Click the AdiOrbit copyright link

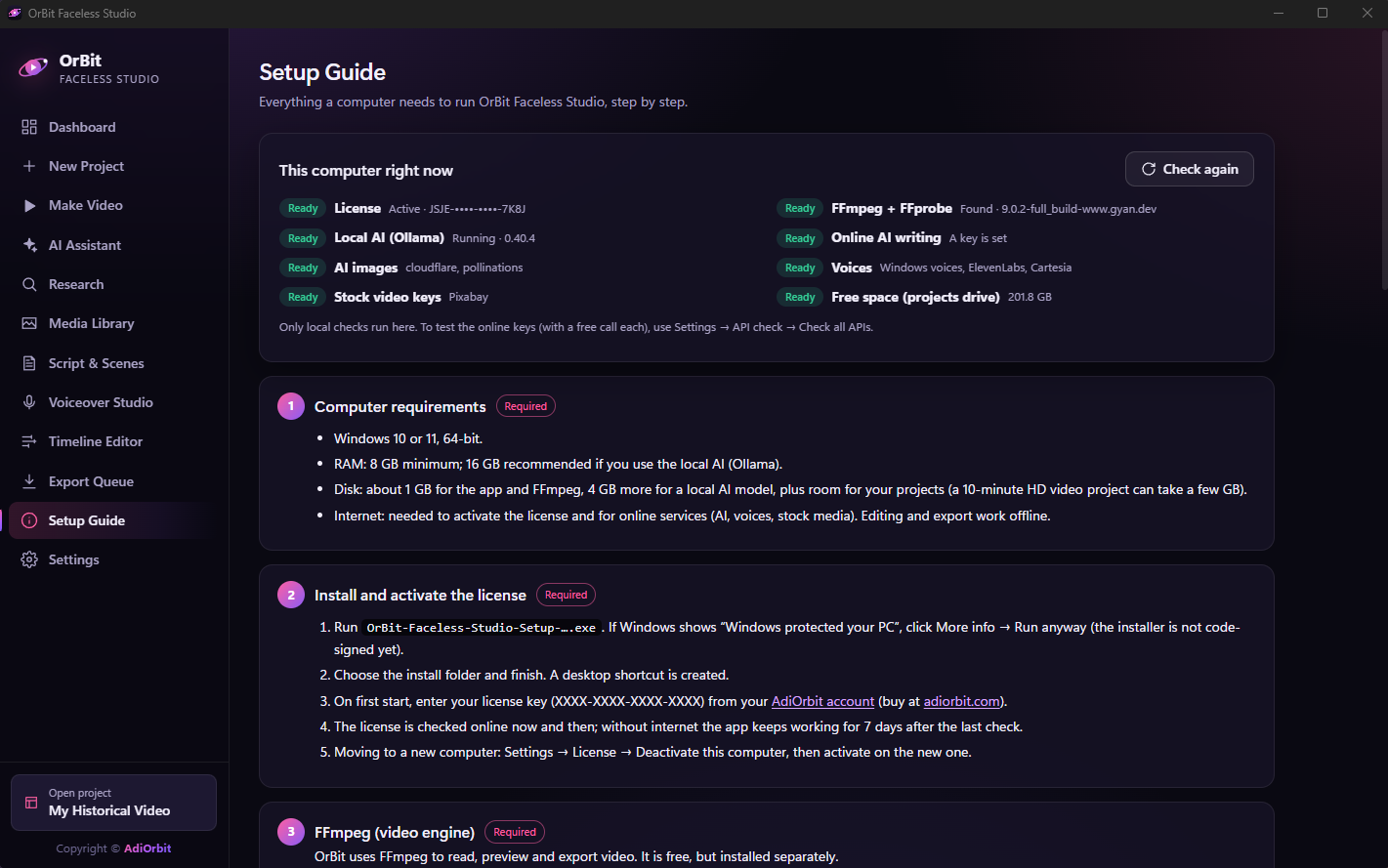tap(147, 848)
